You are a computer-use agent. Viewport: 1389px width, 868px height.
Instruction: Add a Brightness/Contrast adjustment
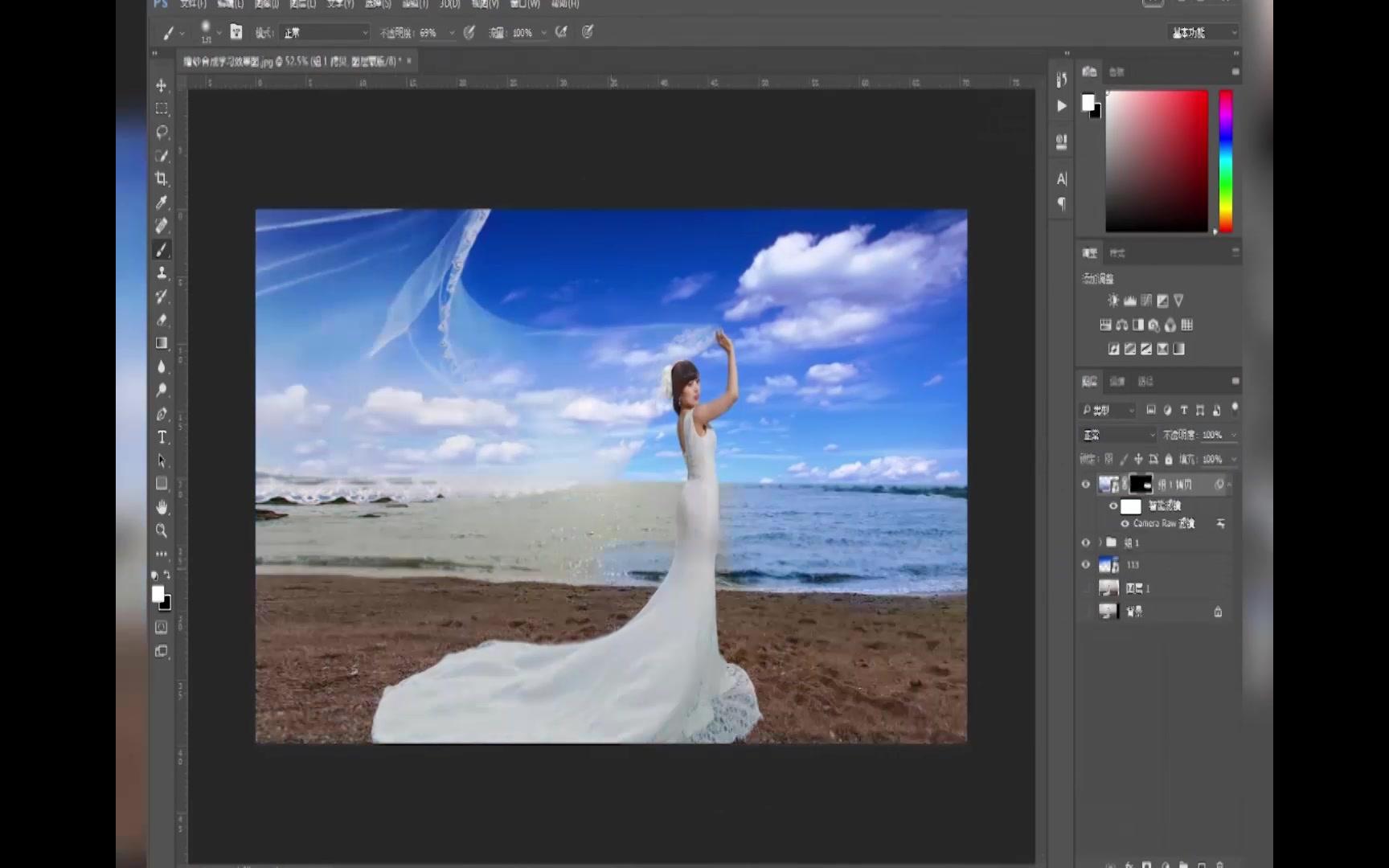(1113, 301)
